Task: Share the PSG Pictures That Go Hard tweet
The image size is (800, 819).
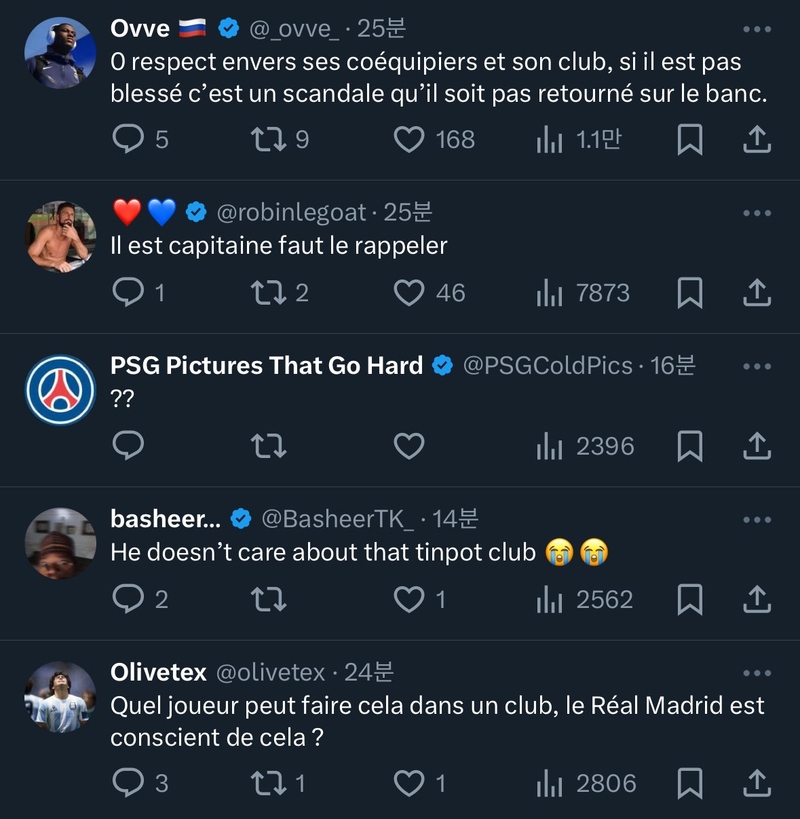Action: (757, 445)
